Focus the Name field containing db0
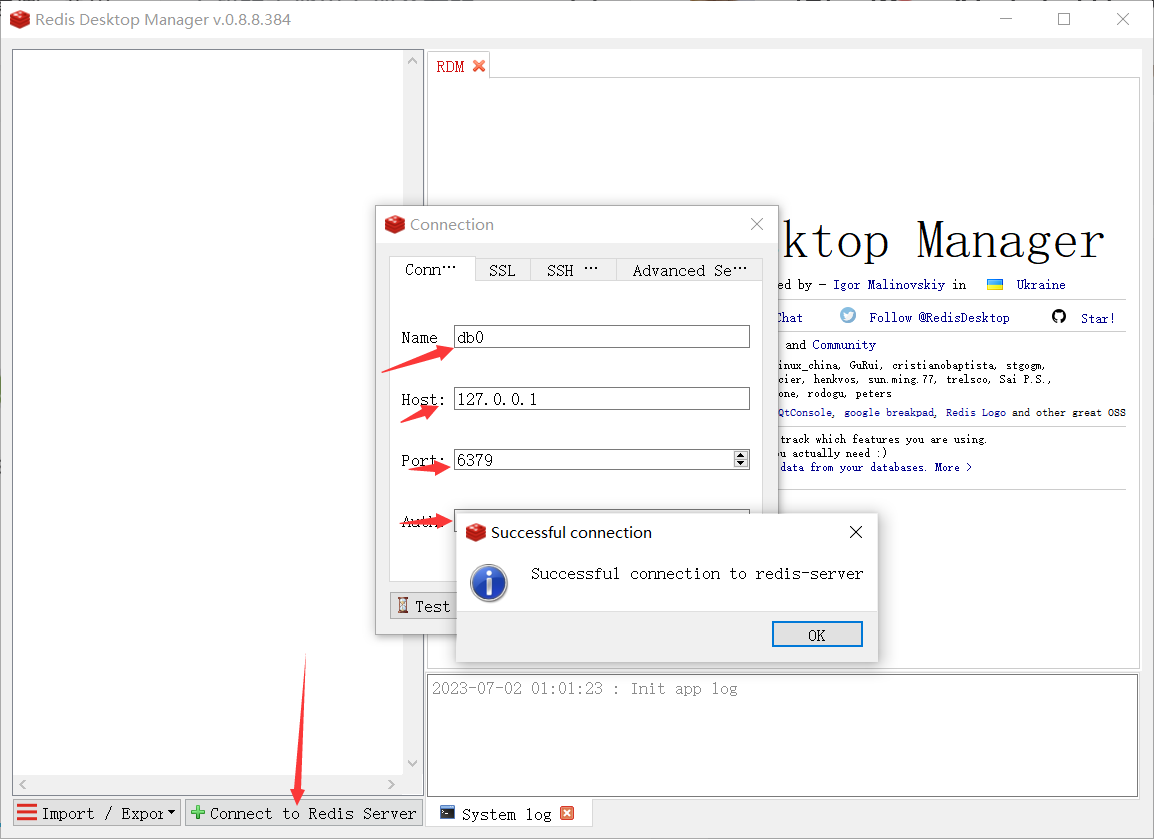The height and width of the screenshot is (839, 1154). 601,337
